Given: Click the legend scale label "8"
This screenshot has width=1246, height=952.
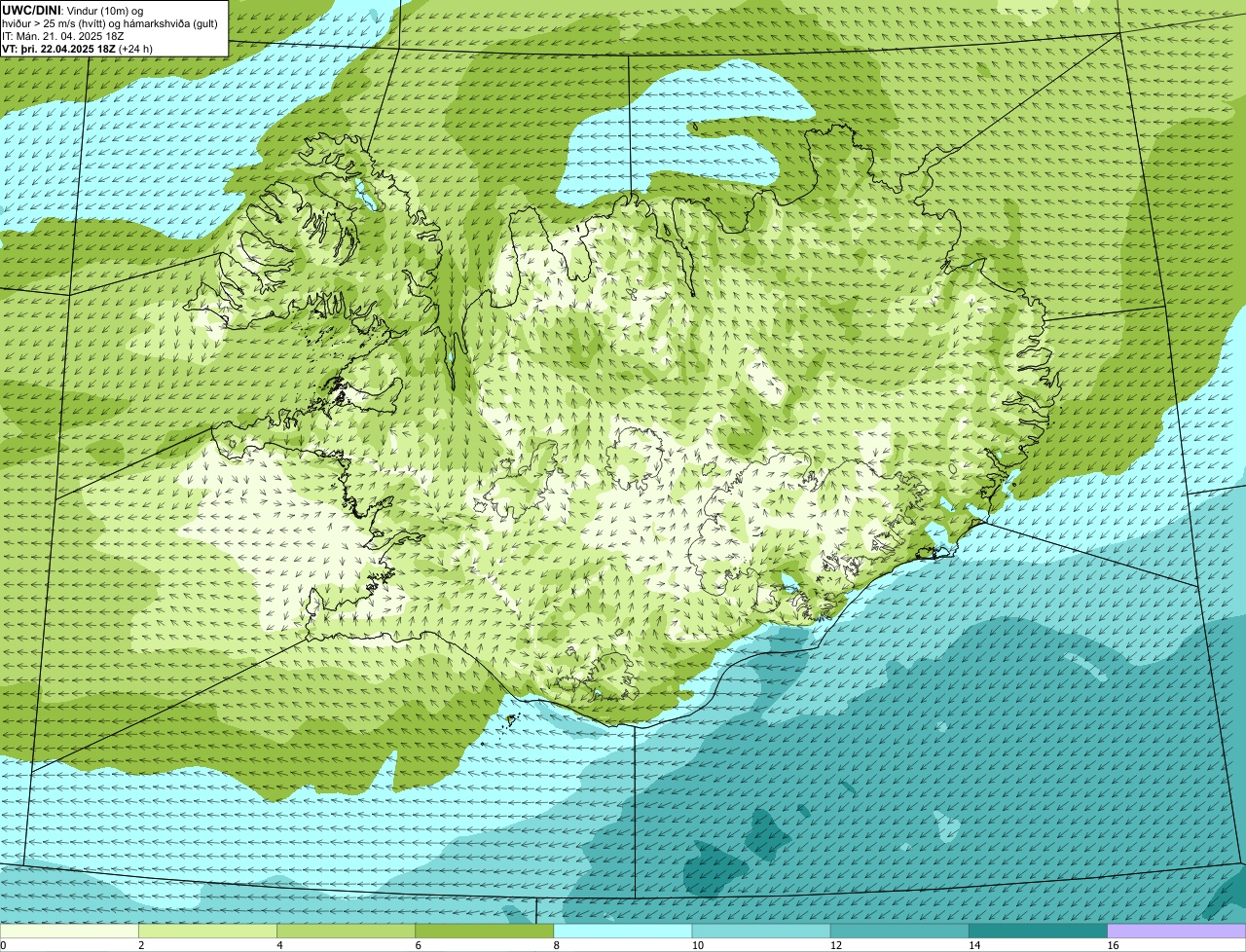Looking at the screenshot, I should click(x=557, y=945).
